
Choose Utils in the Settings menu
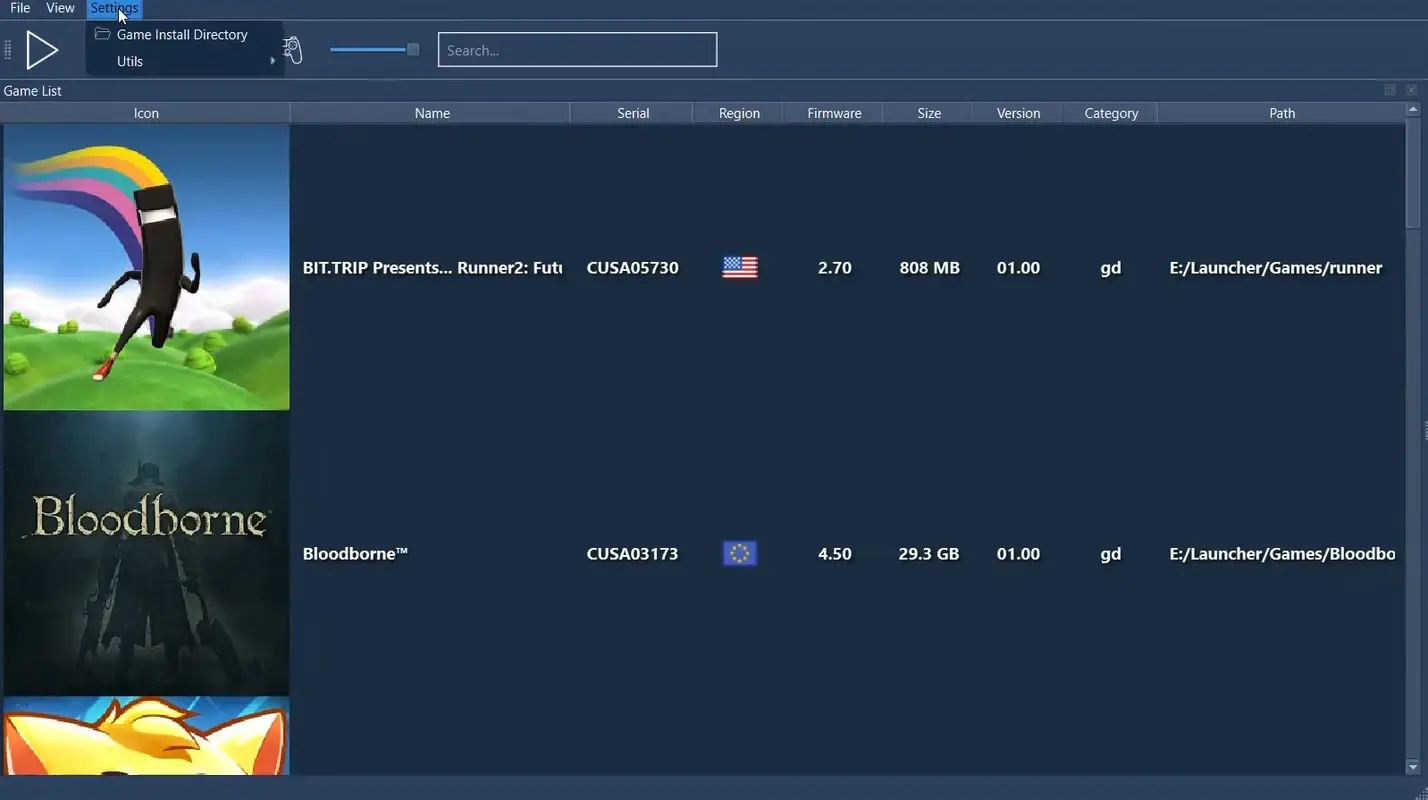130,60
